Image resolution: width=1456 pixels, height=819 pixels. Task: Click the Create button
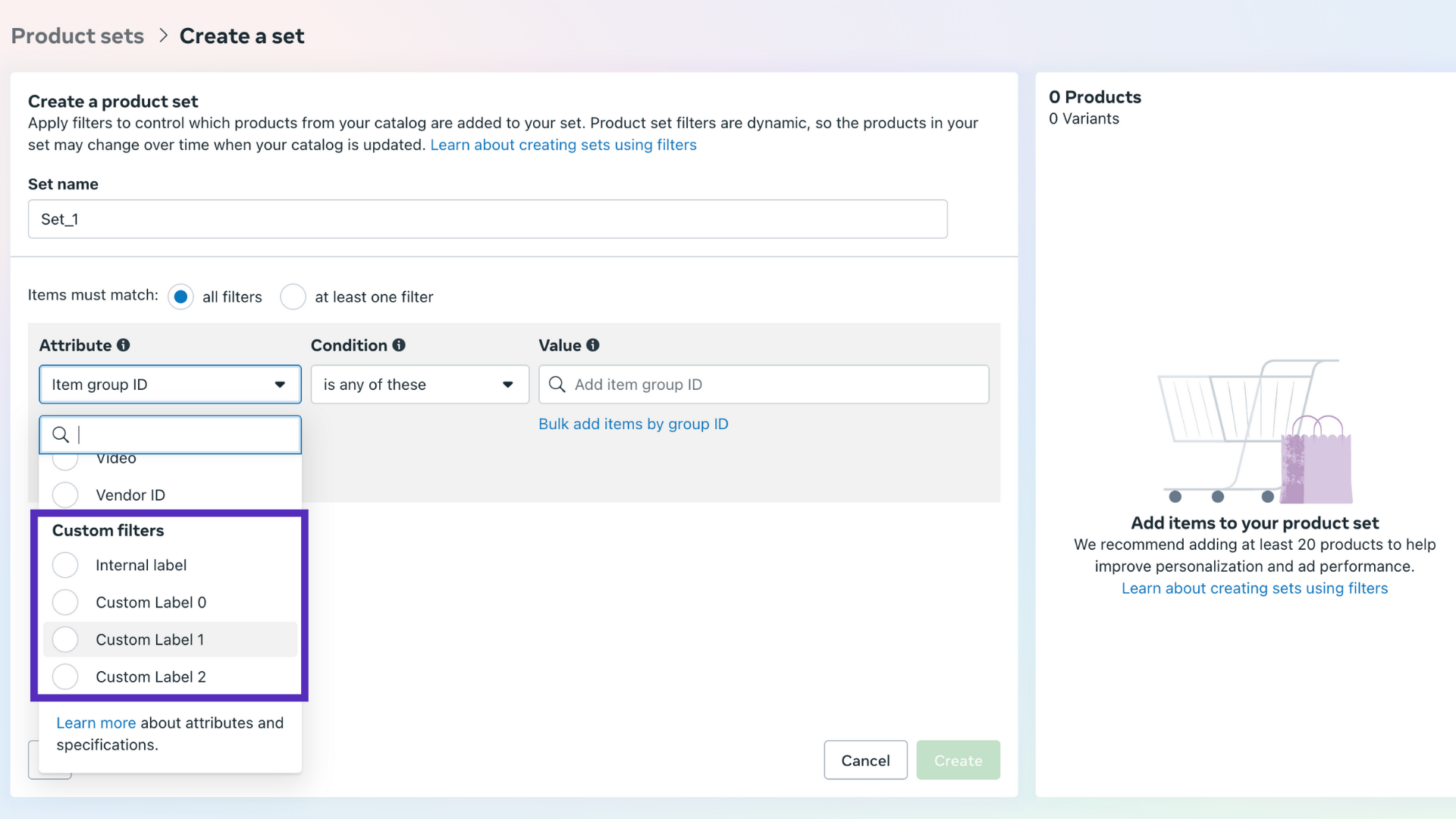coord(958,760)
